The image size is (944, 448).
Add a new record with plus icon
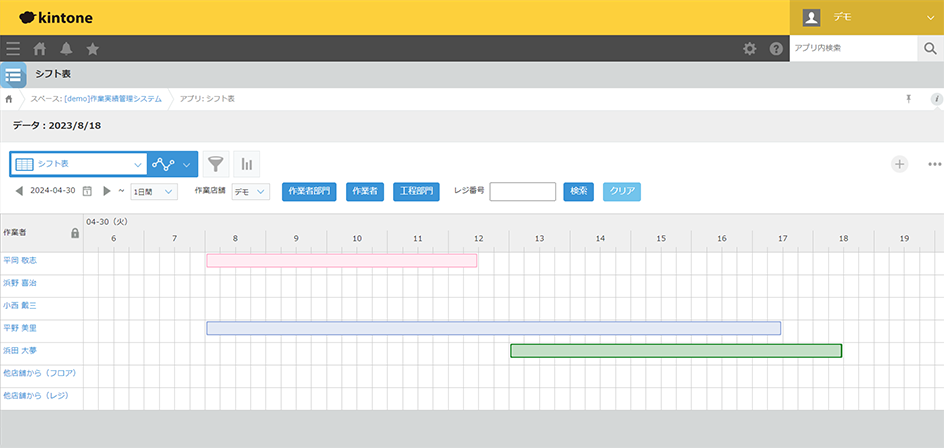point(899,164)
